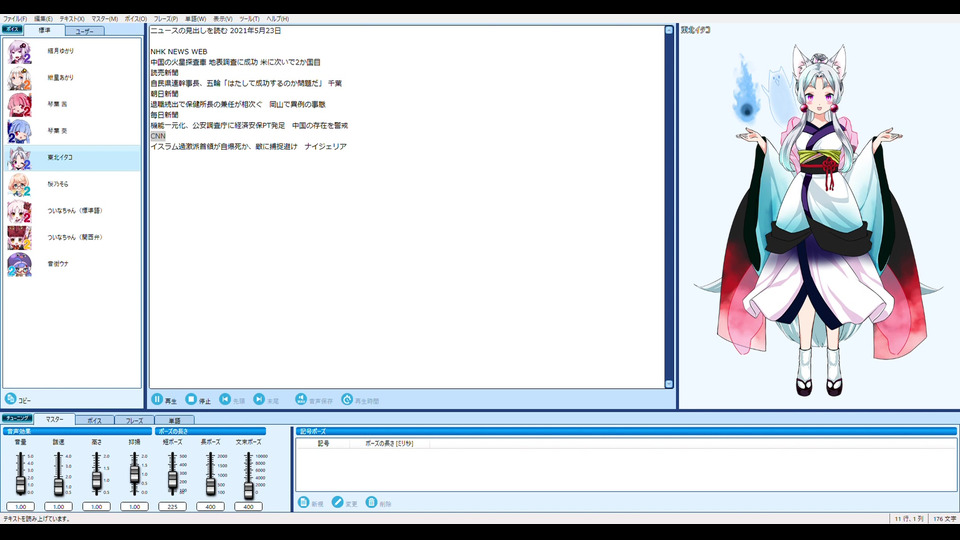Choose the 琴葉 茜 voice avatar
The image size is (960, 540).
pos(19,105)
